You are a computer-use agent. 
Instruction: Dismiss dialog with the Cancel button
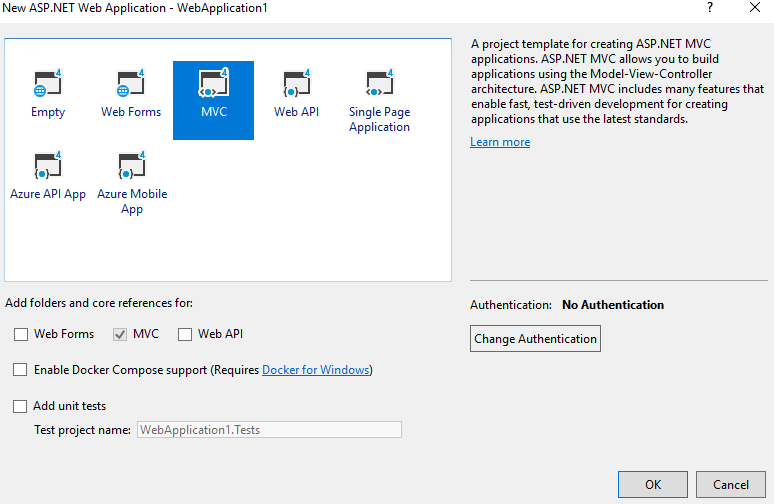[x=731, y=484]
